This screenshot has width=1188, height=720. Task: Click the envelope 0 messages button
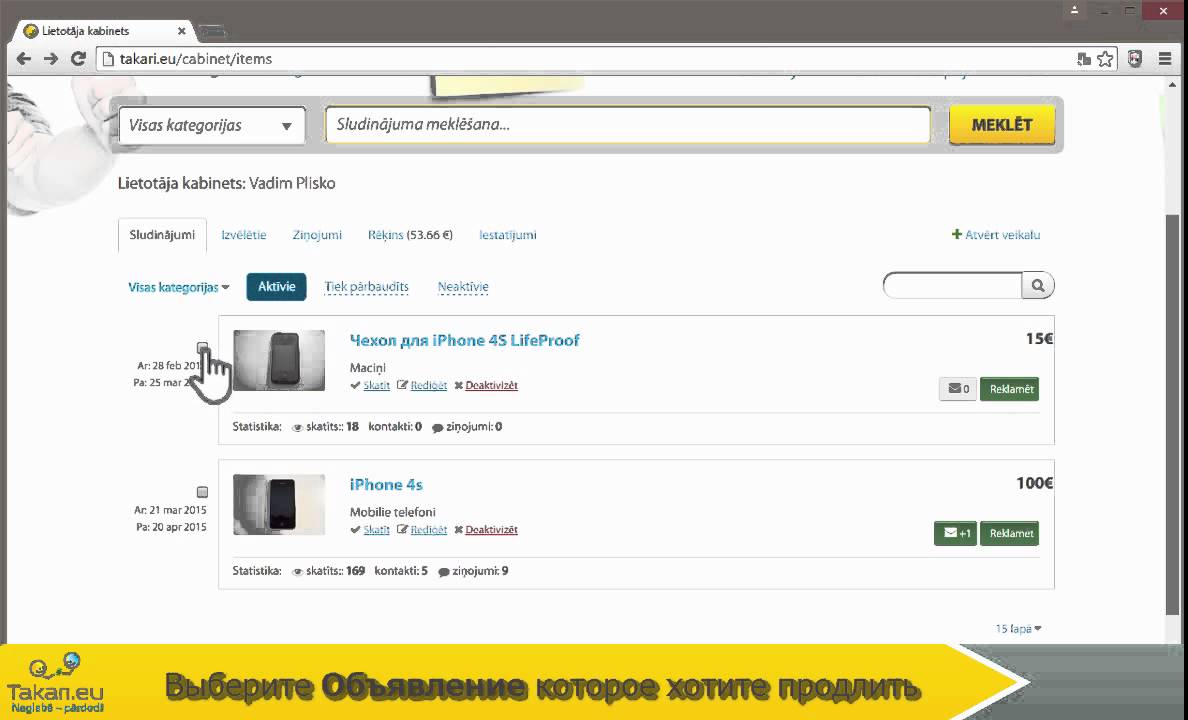(x=958, y=389)
